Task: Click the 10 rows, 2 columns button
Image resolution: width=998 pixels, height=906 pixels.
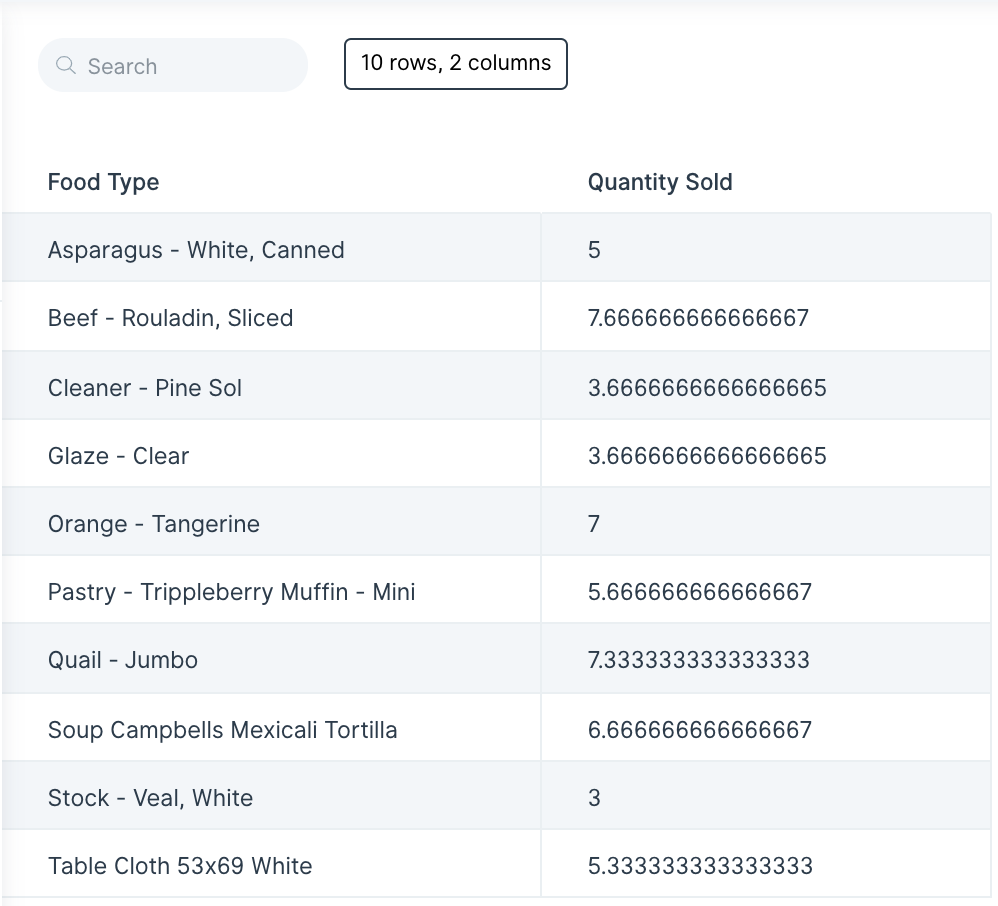Action: [456, 64]
